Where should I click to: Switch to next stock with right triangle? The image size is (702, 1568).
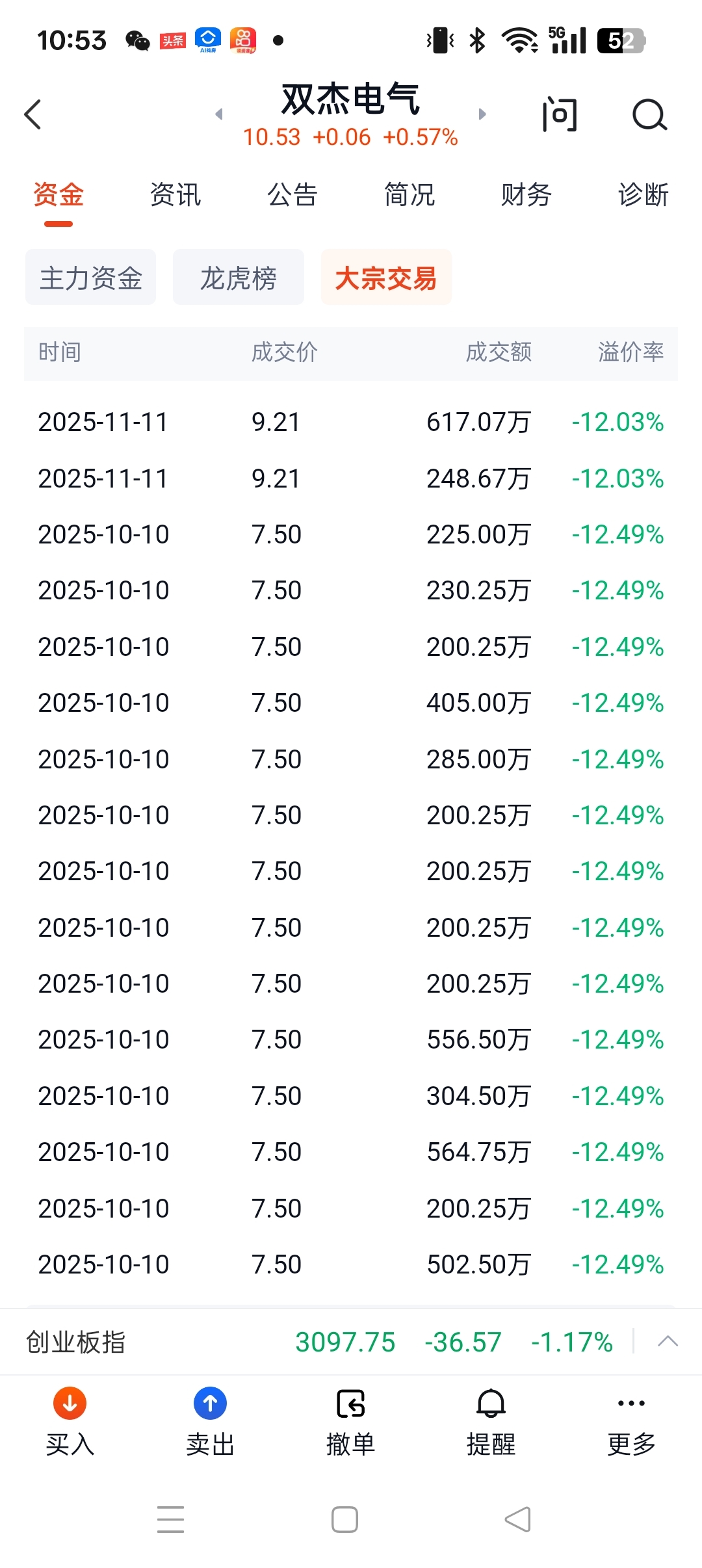tap(482, 114)
